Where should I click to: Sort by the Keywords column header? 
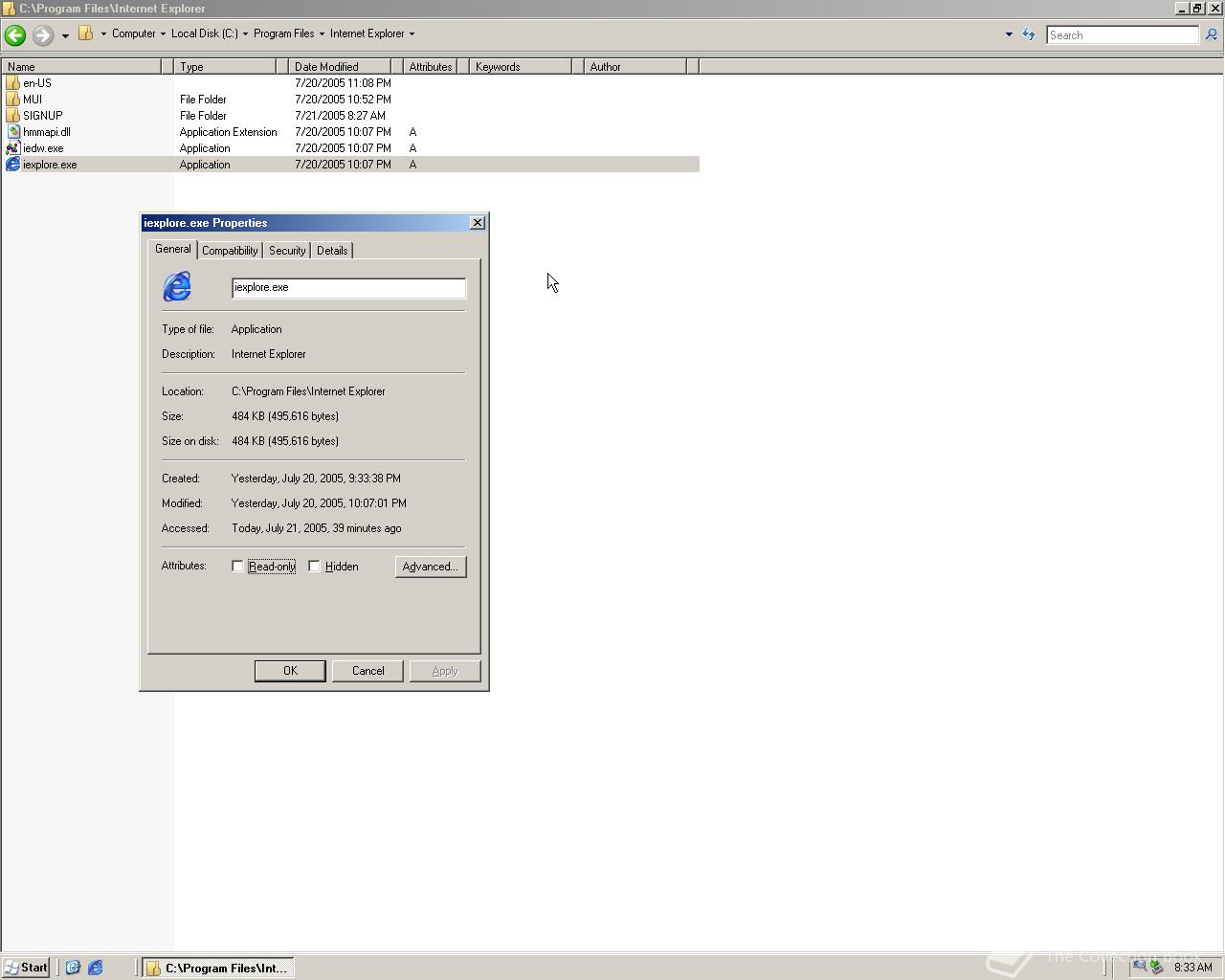point(522,67)
